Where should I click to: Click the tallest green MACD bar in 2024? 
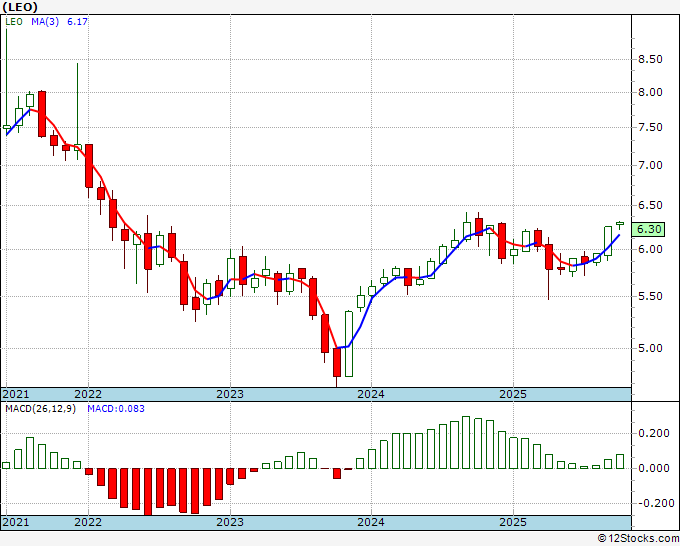[x=466, y=442]
